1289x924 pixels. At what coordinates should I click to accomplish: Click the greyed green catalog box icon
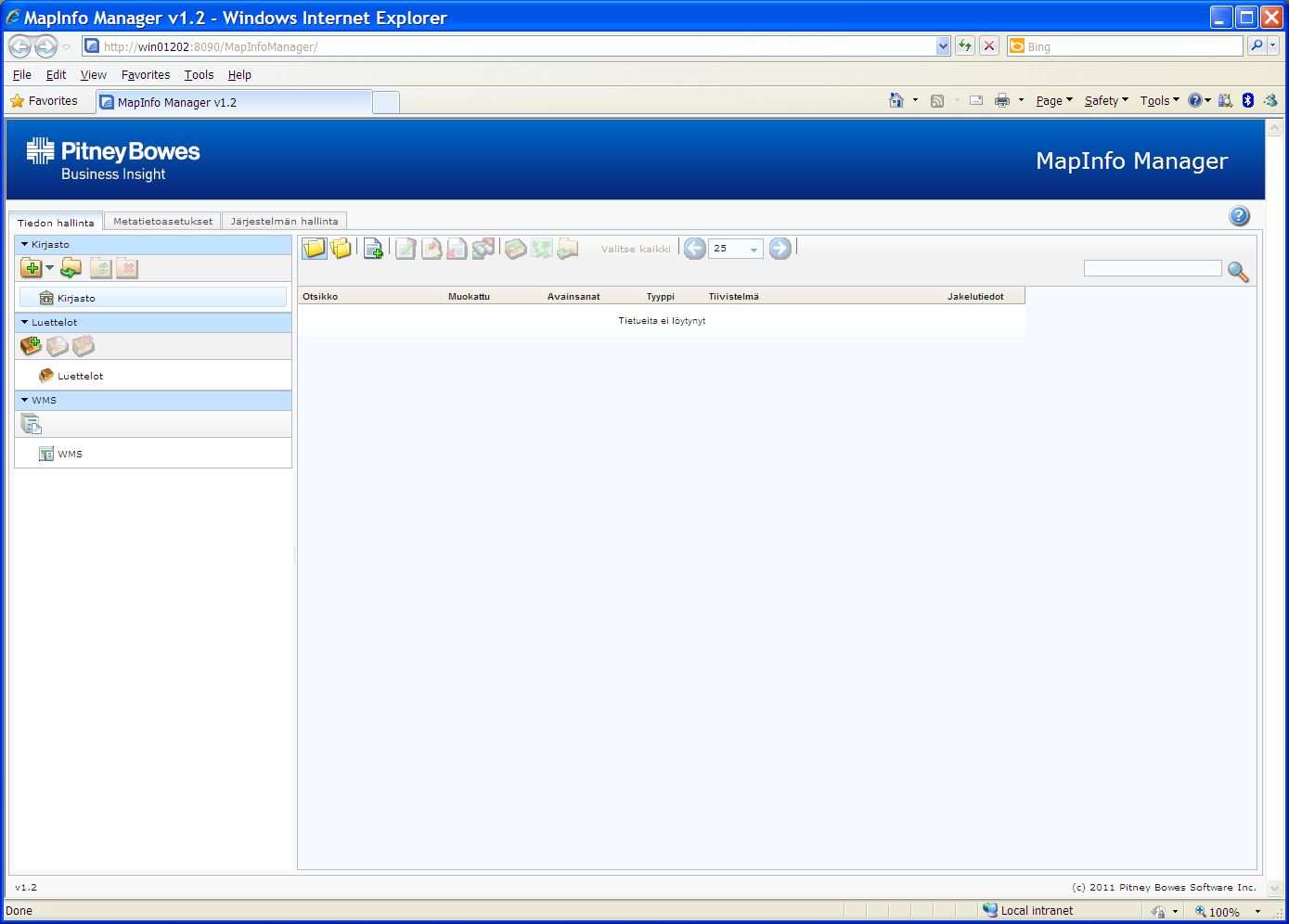click(x=516, y=248)
